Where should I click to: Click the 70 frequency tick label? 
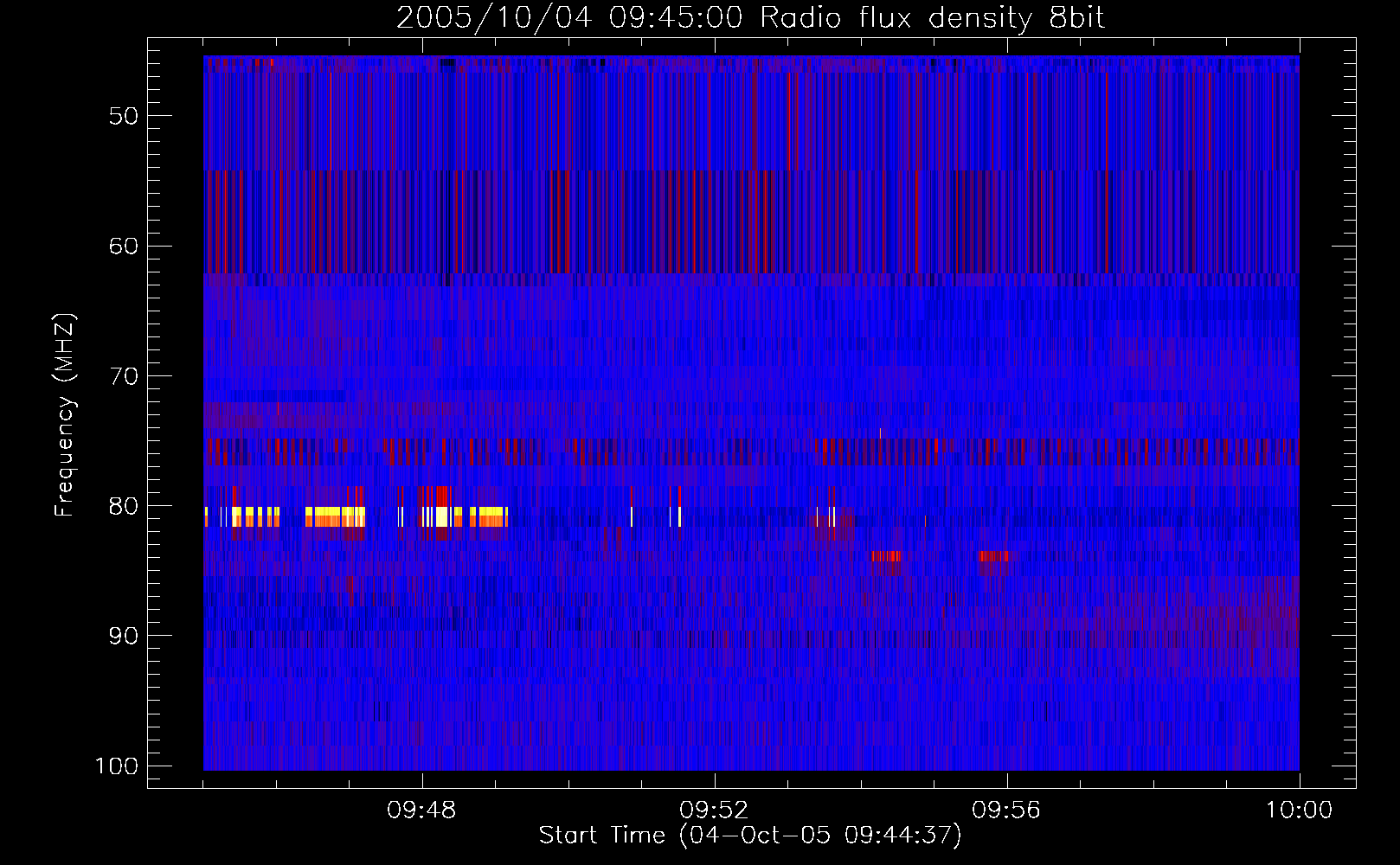[x=124, y=376]
